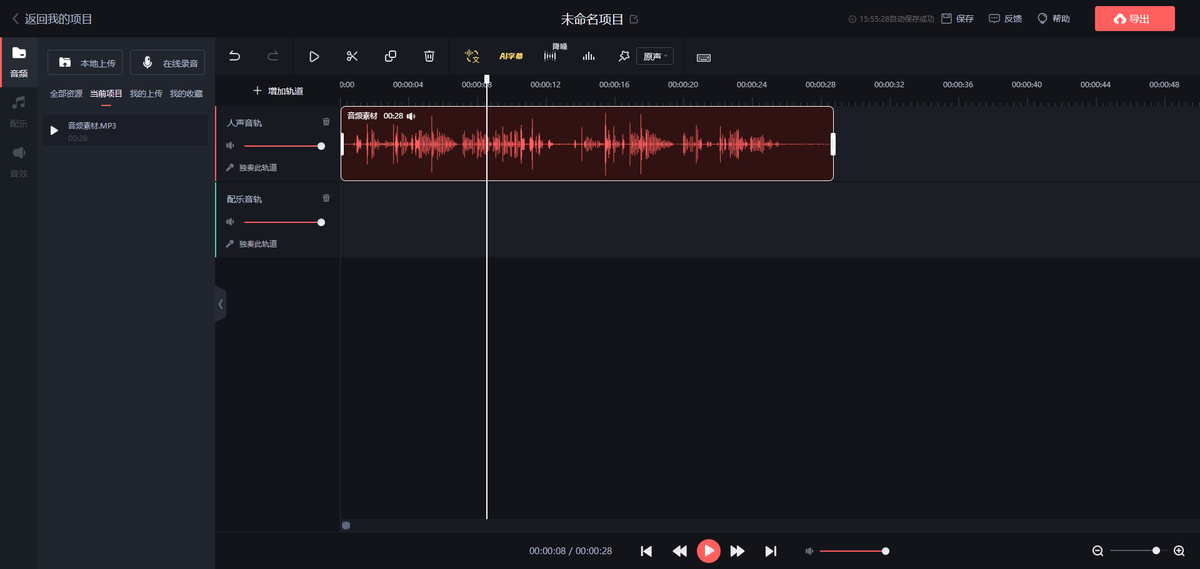
Task: Open the 配乐 sidebar tab
Action: [18, 110]
